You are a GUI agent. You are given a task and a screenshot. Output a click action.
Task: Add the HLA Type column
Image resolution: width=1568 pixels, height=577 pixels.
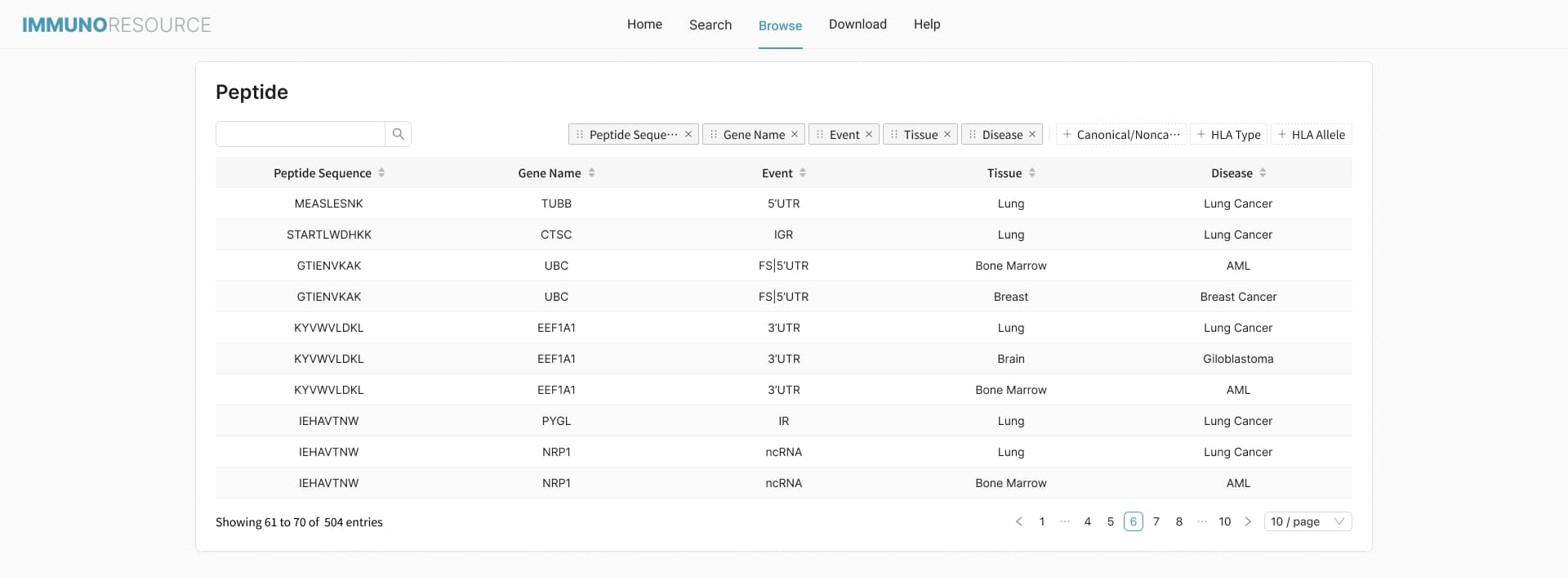coord(1228,135)
